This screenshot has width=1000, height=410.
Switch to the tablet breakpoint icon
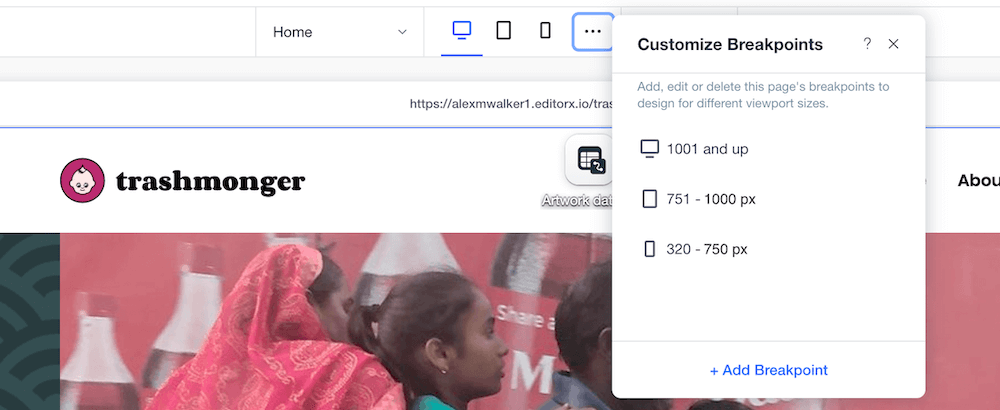pyautogui.click(x=503, y=30)
